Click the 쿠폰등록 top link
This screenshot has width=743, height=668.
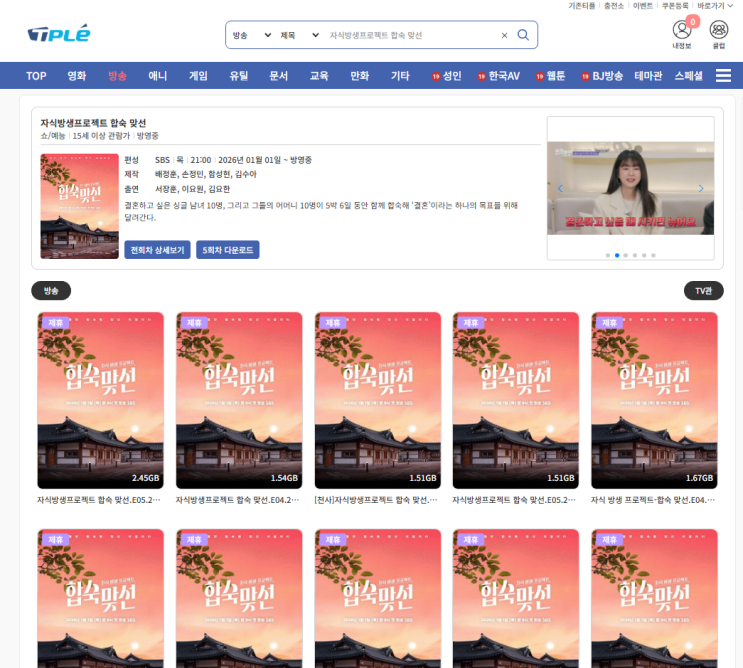pyautogui.click(x=675, y=6)
